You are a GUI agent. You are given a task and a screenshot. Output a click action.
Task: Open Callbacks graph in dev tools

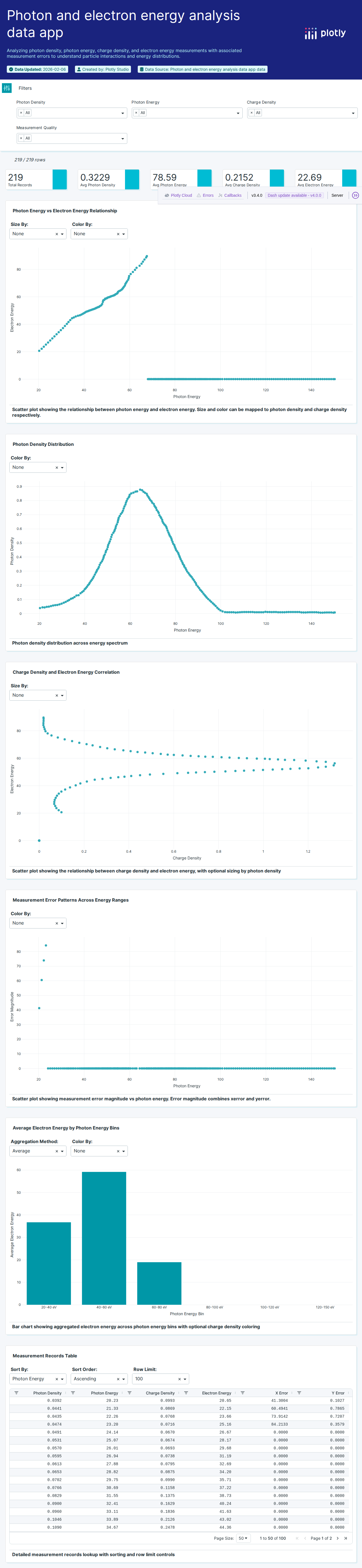coord(230,195)
